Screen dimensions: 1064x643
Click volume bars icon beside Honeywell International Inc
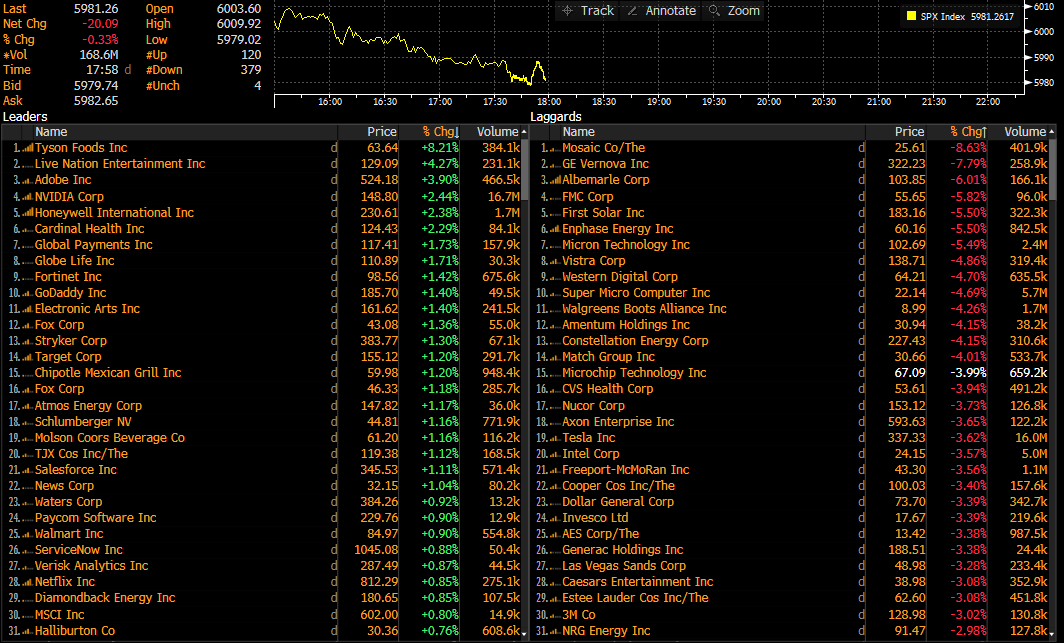click(27, 213)
